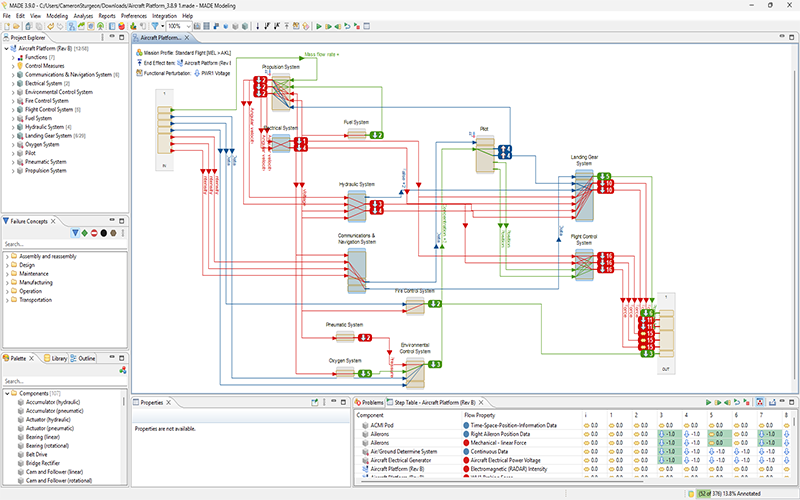This screenshot has width=800, height=500.
Task: Toggle the red no-entry filter in Failure Concepts
Action: (x=94, y=233)
